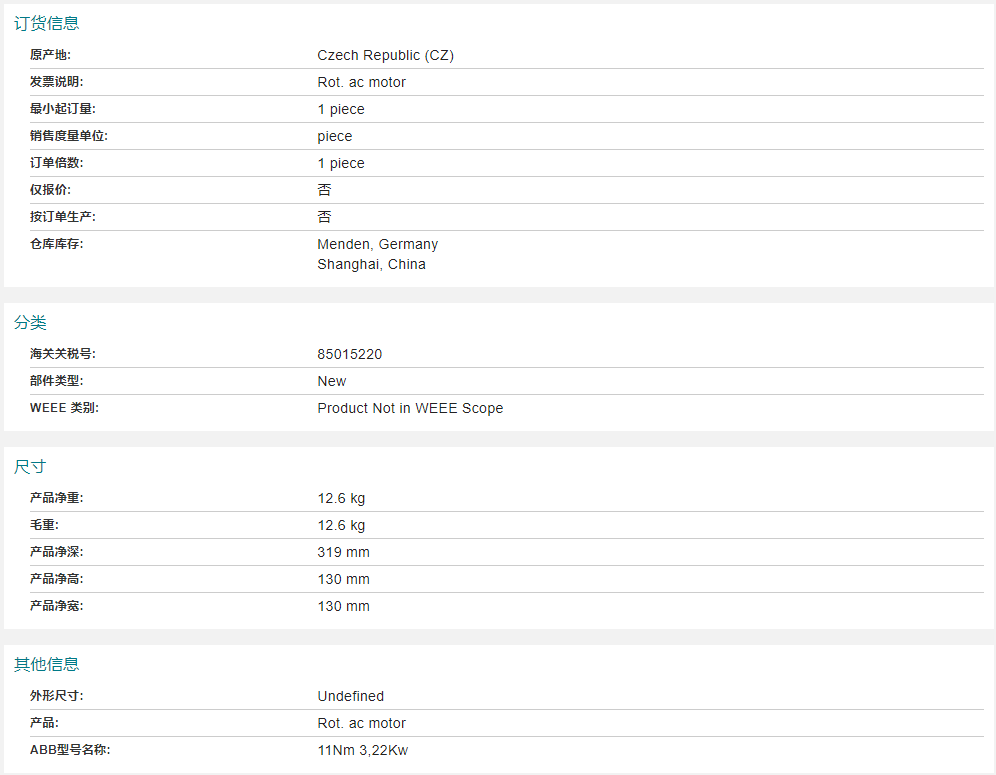Image resolution: width=996 pixels, height=775 pixels.
Task: Click the 尺寸 section heading
Action: (x=30, y=467)
